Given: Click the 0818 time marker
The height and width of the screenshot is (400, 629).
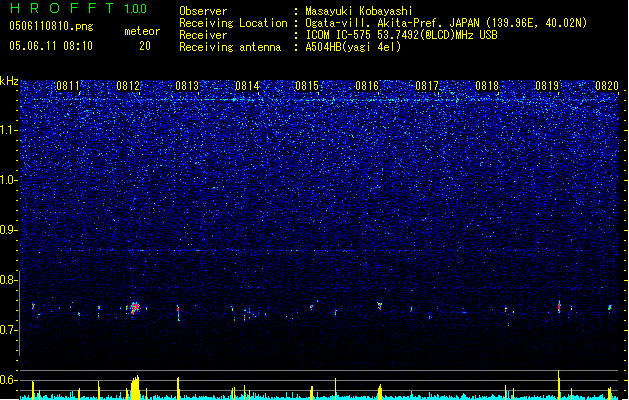Looking at the screenshot, I should [487, 85].
